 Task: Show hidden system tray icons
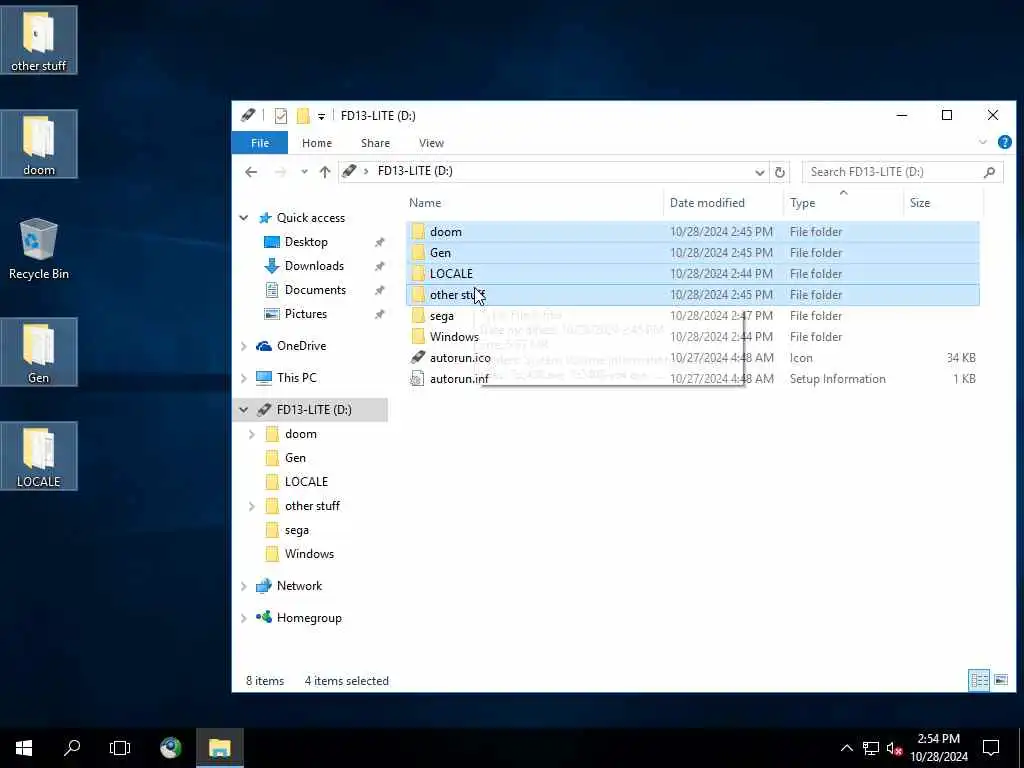pyautogui.click(x=846, y=748)
